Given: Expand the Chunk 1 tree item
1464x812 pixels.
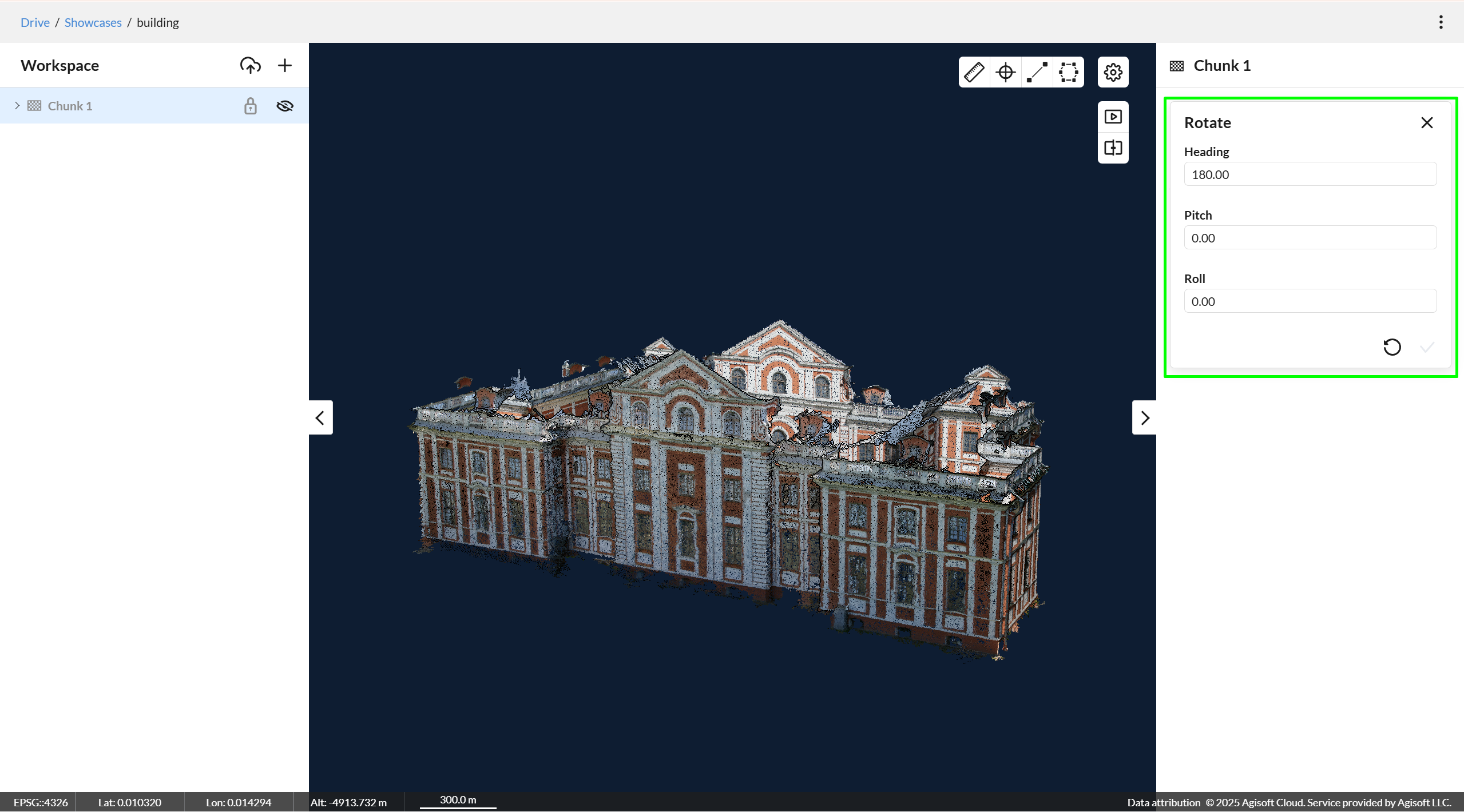Looking at the screenshot, I should coord(17,106).
